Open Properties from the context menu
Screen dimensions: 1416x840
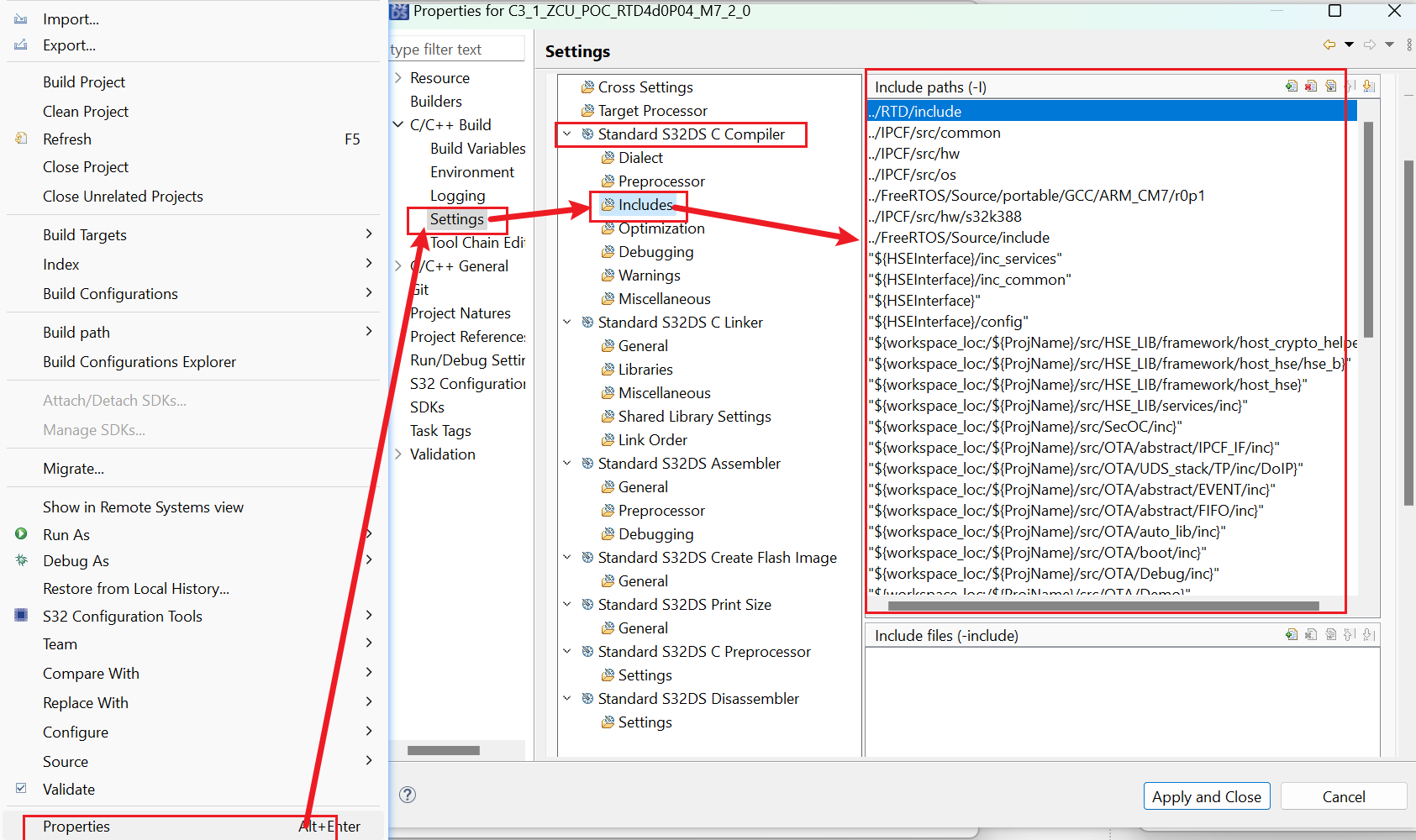click(x=76, y=826)
